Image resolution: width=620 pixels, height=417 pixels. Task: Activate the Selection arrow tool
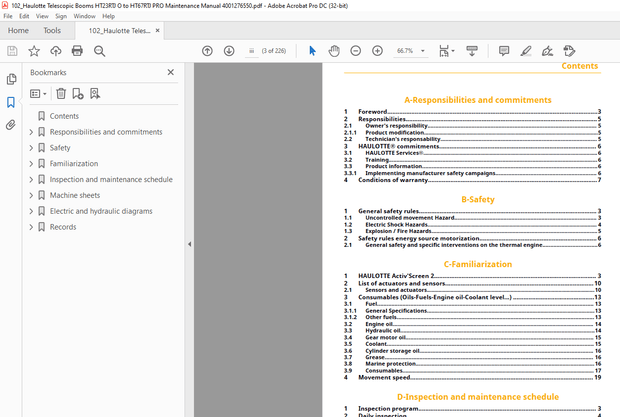(312, 51)
